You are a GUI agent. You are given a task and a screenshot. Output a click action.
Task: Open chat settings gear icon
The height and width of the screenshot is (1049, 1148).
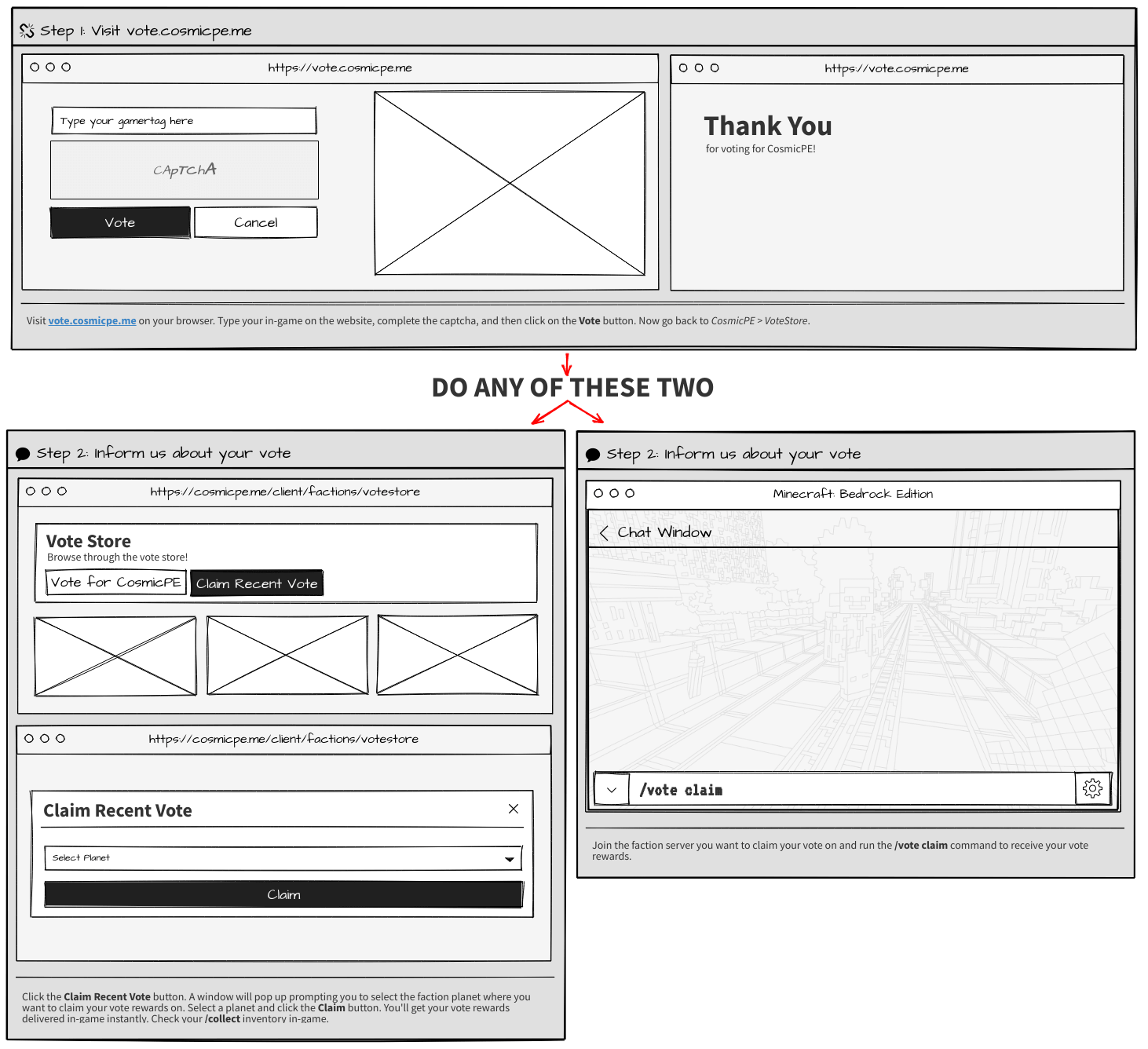pos(1092,788)
